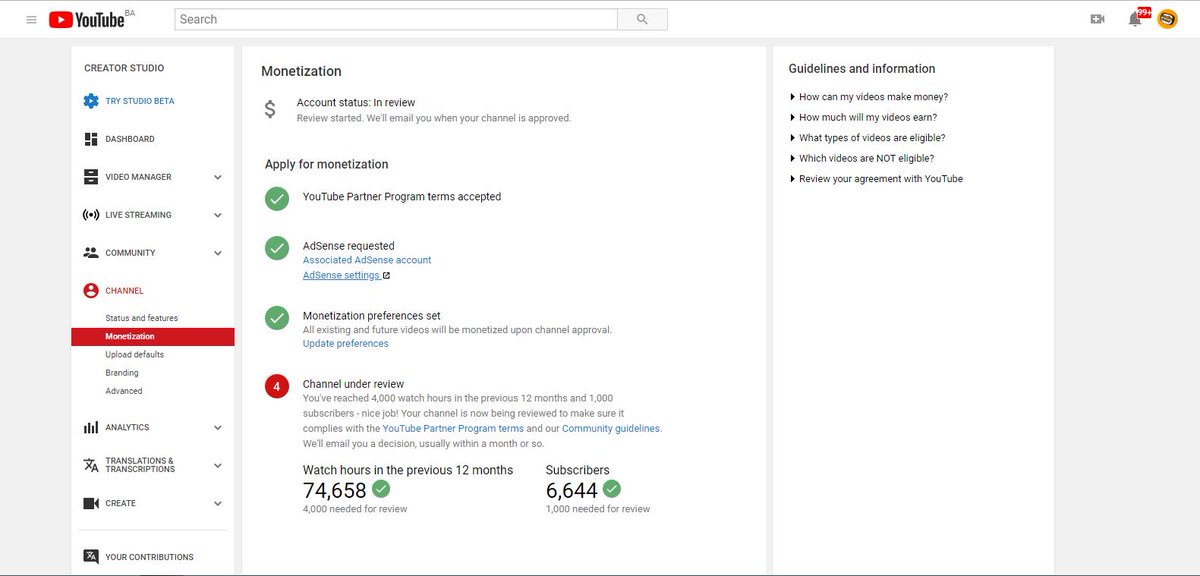This screenshot has height=576, width=1200.
Task: Open the hamburger guide menu
Action: (x=32, y=19)
